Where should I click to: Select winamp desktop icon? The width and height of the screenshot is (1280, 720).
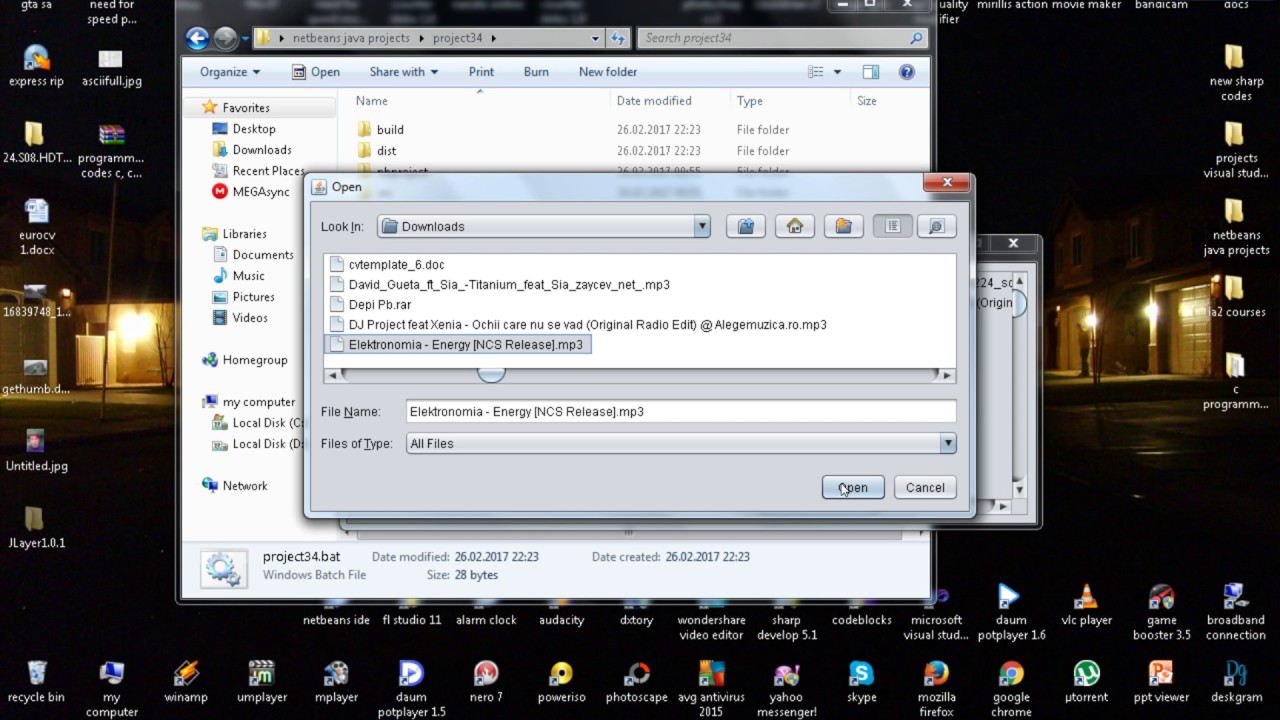[x=186, y=682]
